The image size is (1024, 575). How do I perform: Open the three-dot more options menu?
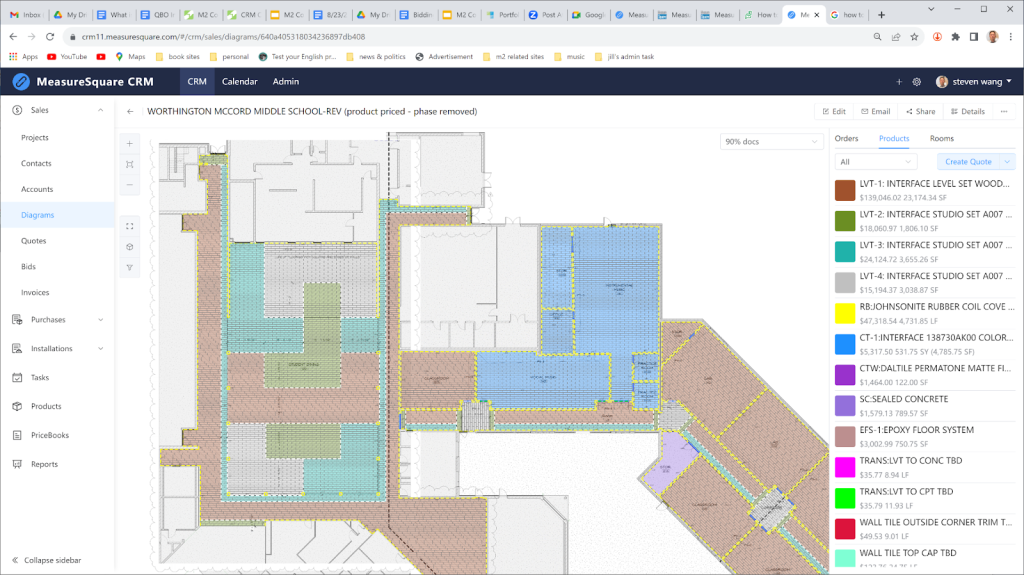point(1004,112)
